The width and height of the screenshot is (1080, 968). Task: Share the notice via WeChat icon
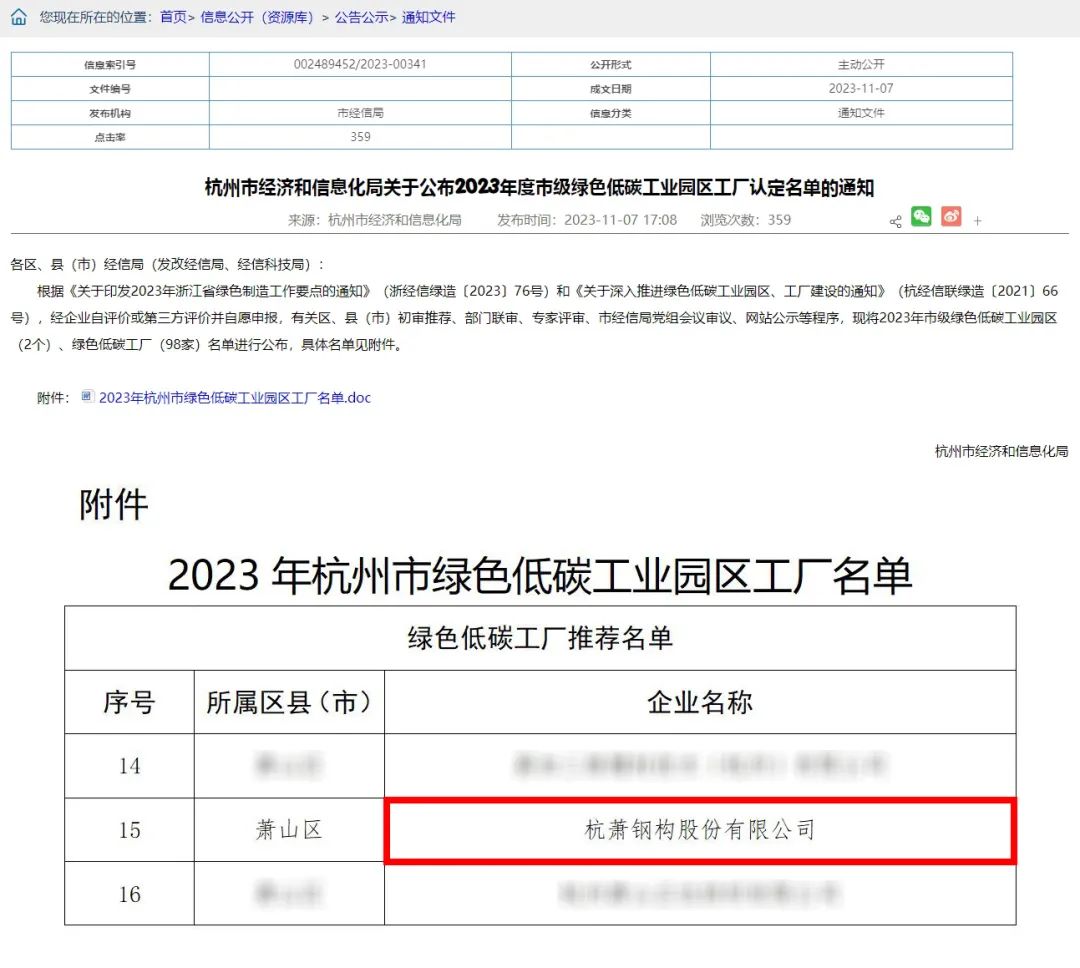tap(921, 216)
